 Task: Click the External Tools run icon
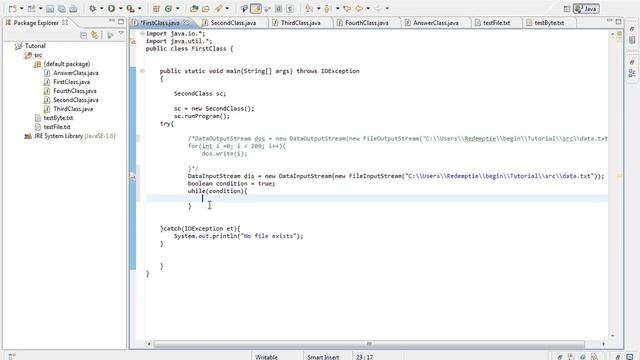131,8
